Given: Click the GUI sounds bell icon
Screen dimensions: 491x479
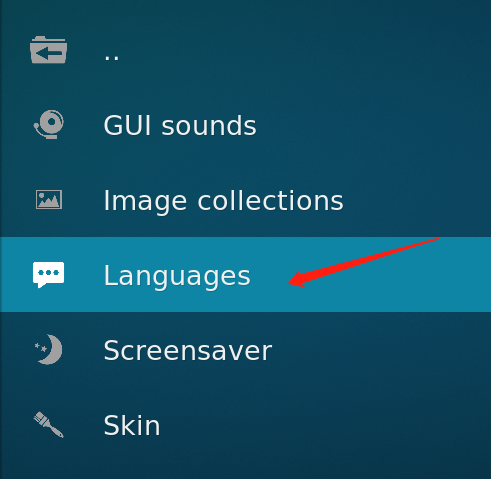Looking at the screenshot, I should point(49,124).
